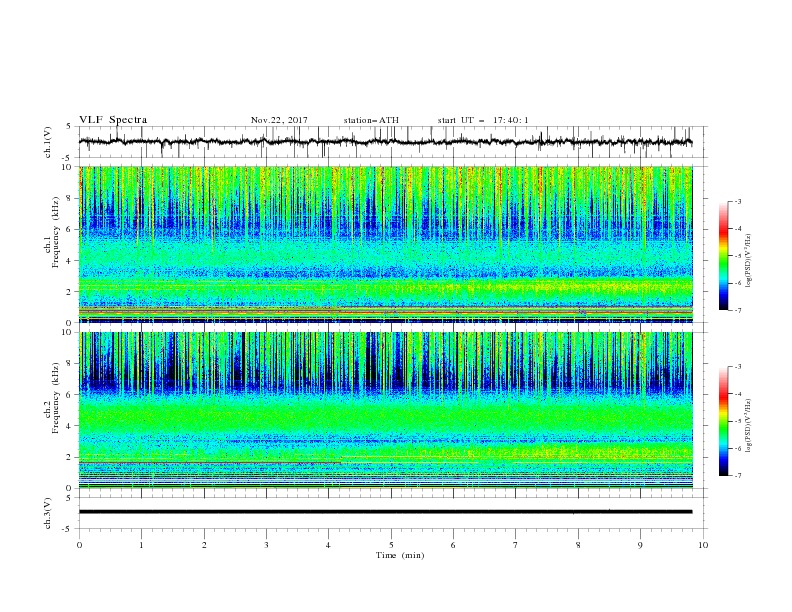The width and height of the screenshot is (792, 612).
Task: Click the '7' tick on the time axis
Action: (516, 545)
